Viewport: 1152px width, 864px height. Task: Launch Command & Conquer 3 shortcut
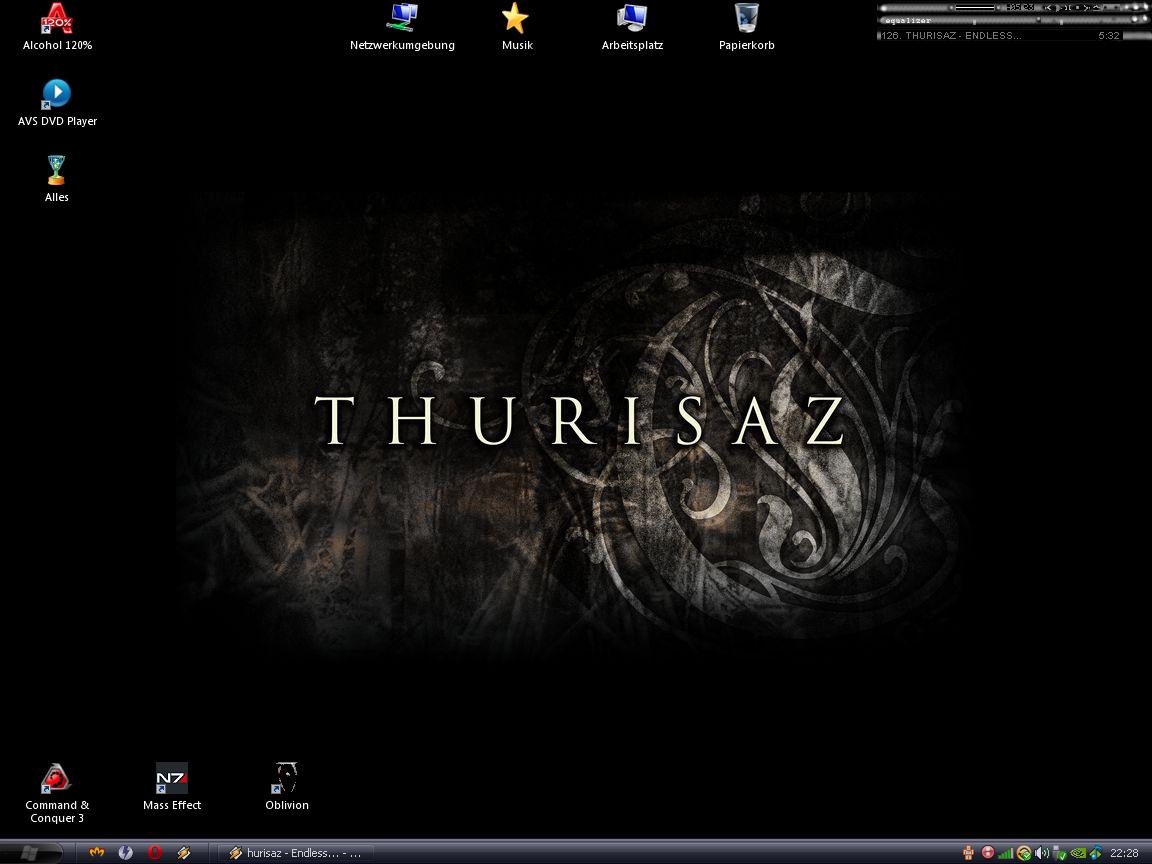57,779
